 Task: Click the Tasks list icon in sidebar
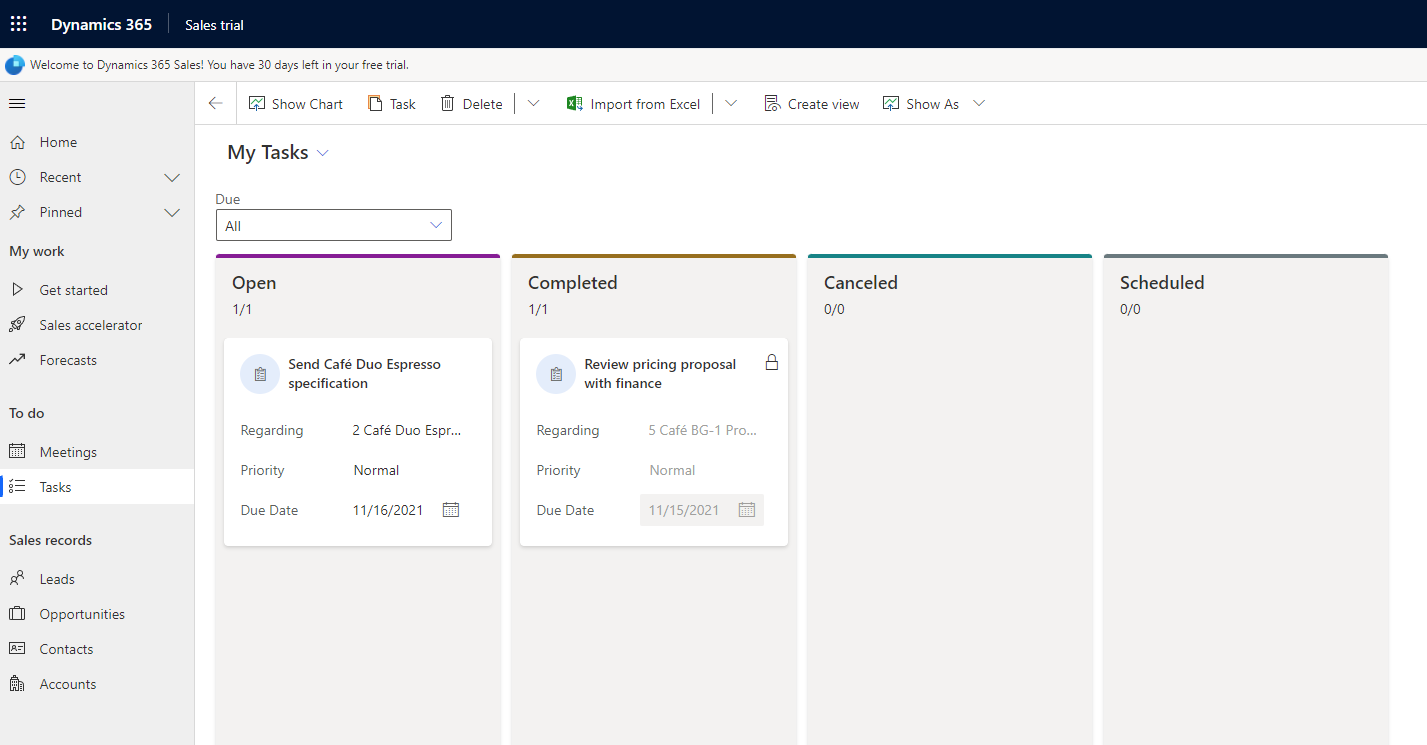[x=17, y=487]
